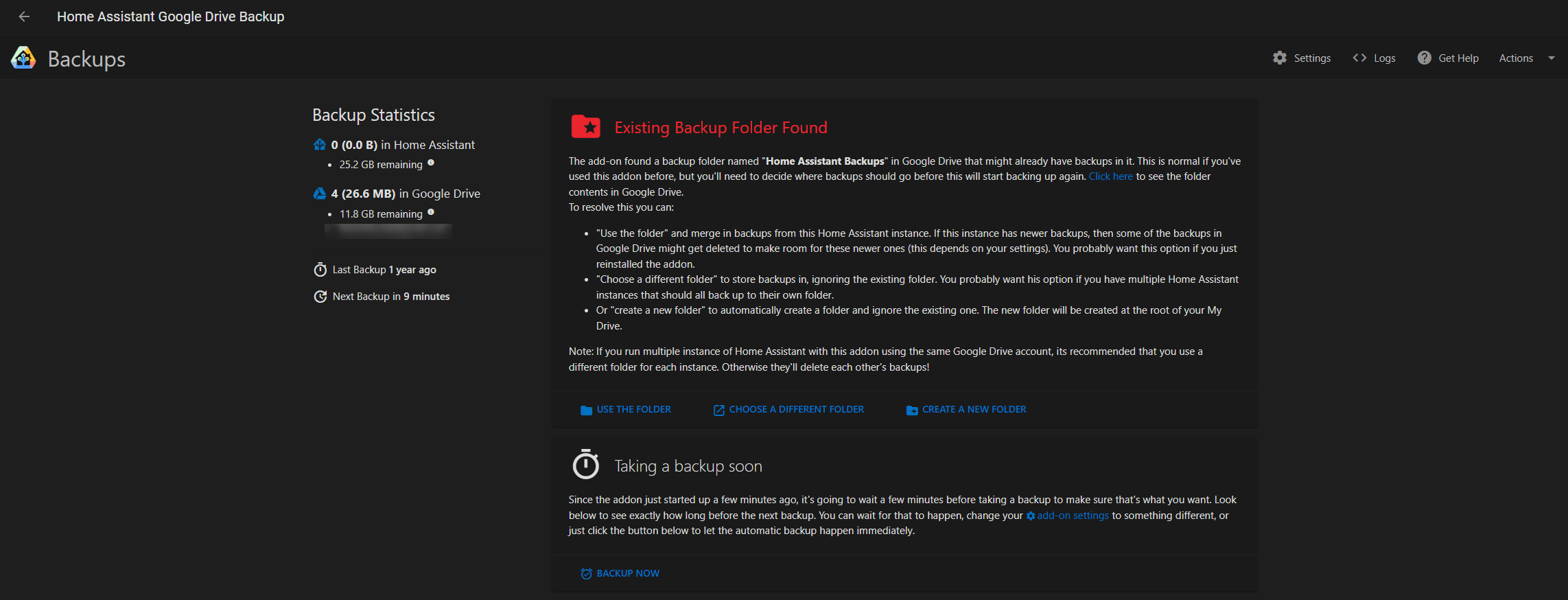Click the back arrow in header
This screenshot has width=1568, height=600.
24,16
